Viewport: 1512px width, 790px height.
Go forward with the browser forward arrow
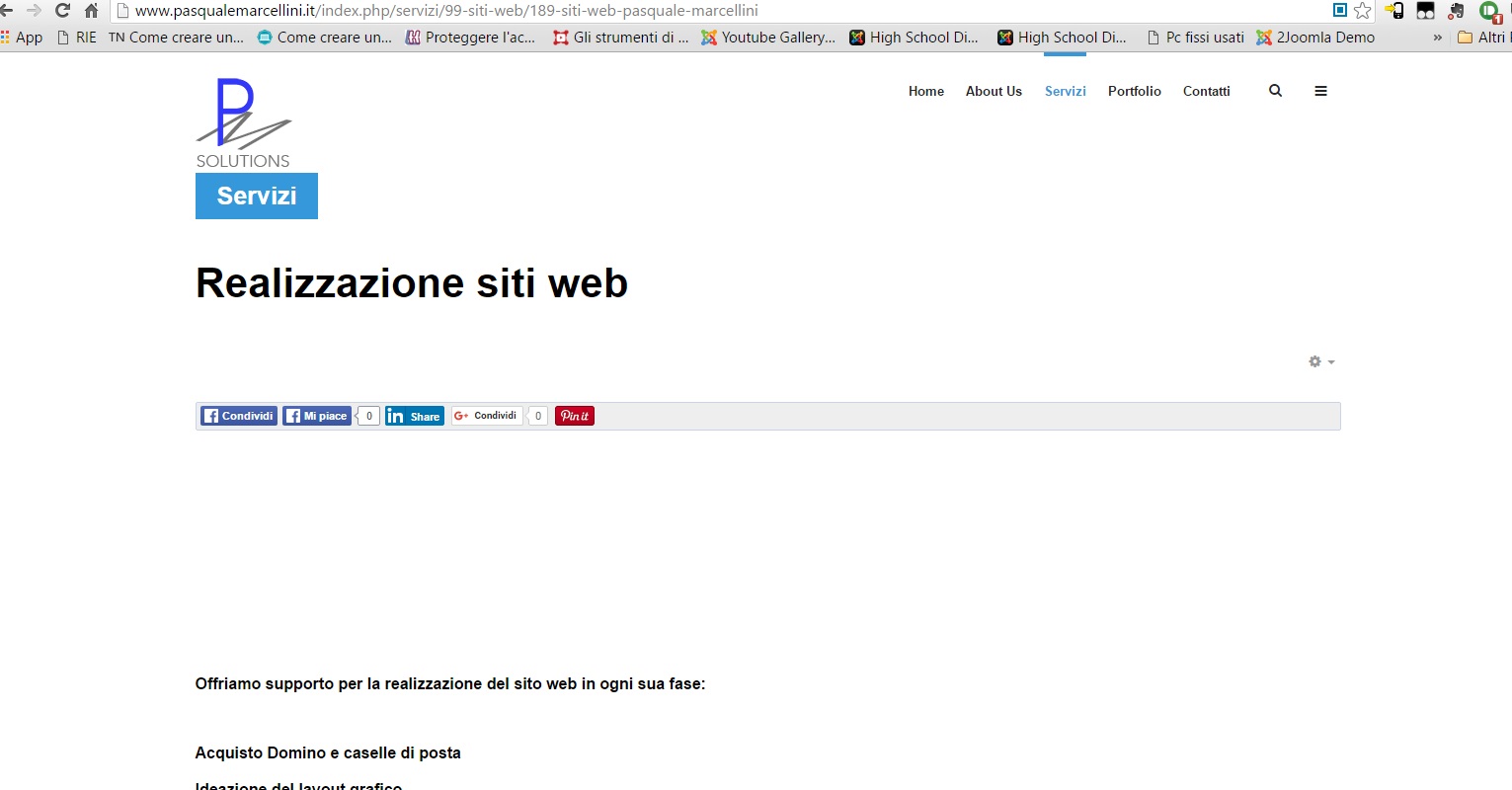click(34, 11)
